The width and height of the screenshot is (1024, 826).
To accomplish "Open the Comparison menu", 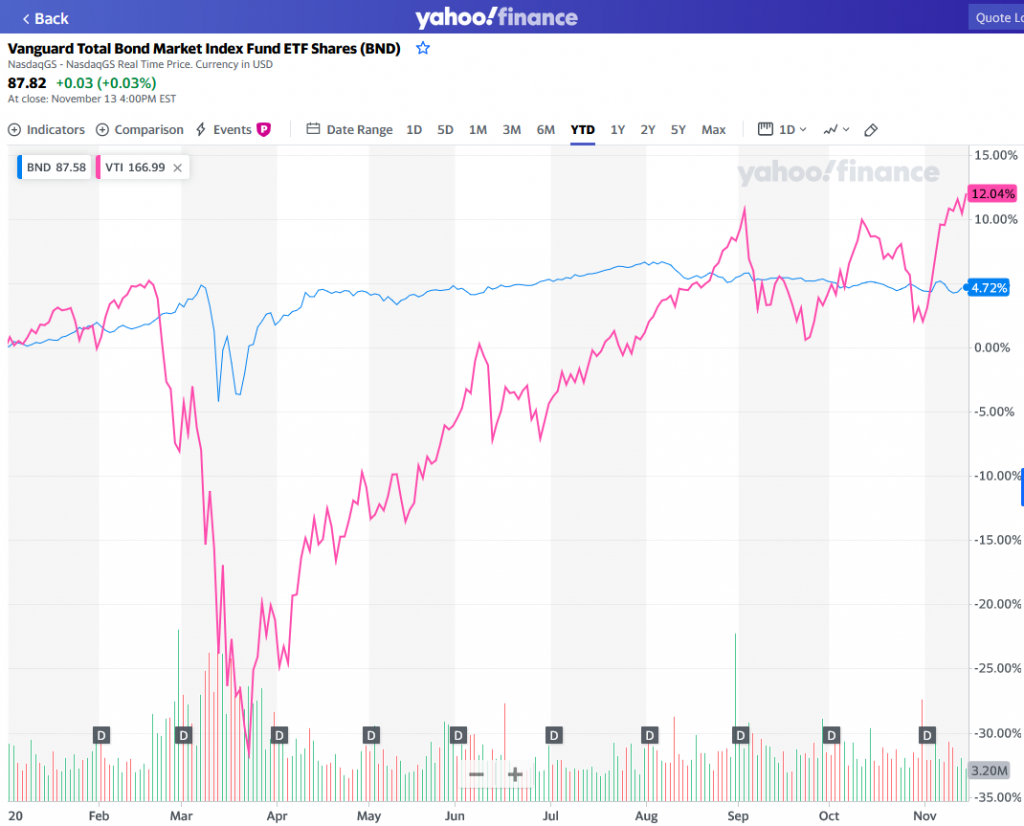I will (140, 129).
